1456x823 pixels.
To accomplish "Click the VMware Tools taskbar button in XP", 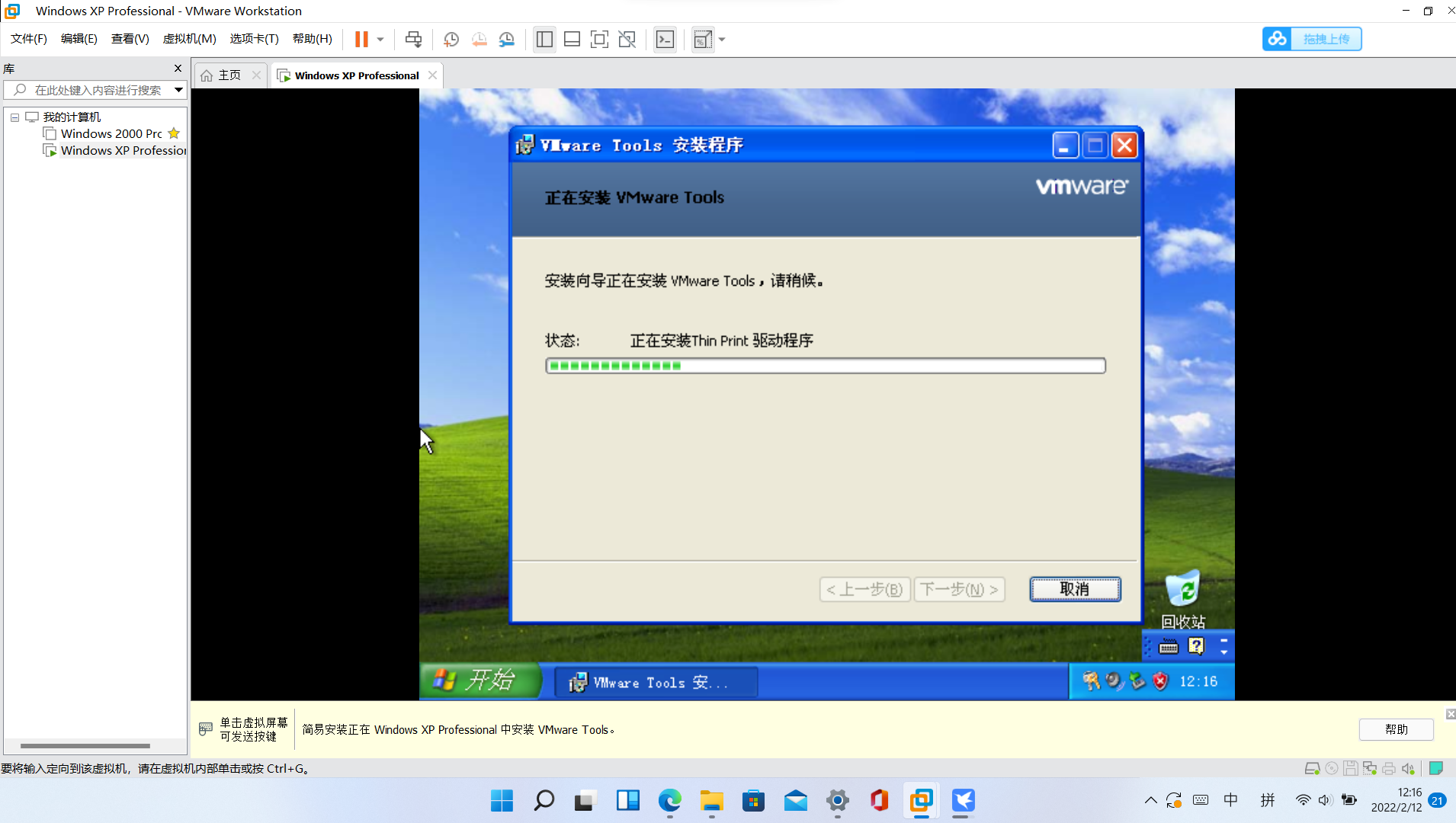I will (x=656, y=682).
